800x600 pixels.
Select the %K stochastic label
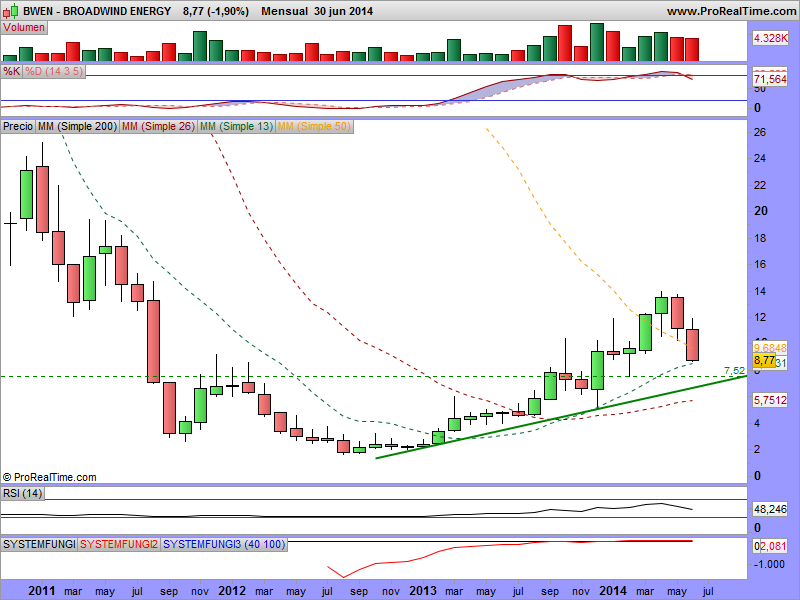coord(12,71)
